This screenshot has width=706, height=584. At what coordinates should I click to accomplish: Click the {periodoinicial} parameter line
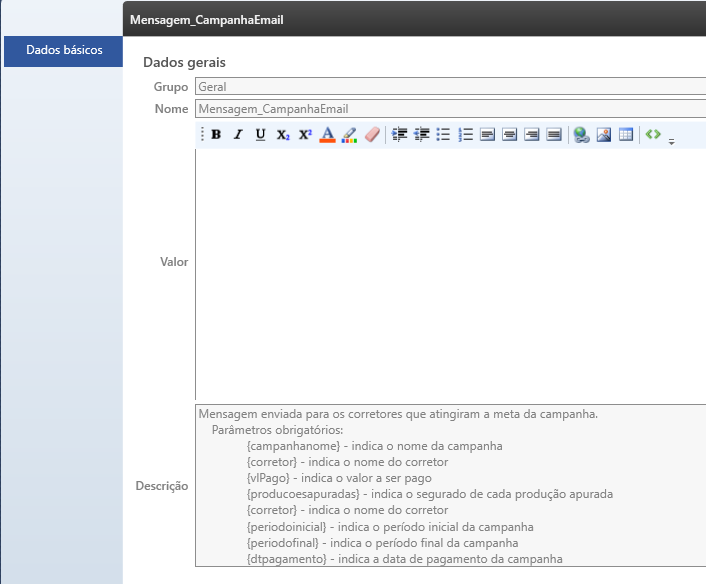[x=390, y=526]
